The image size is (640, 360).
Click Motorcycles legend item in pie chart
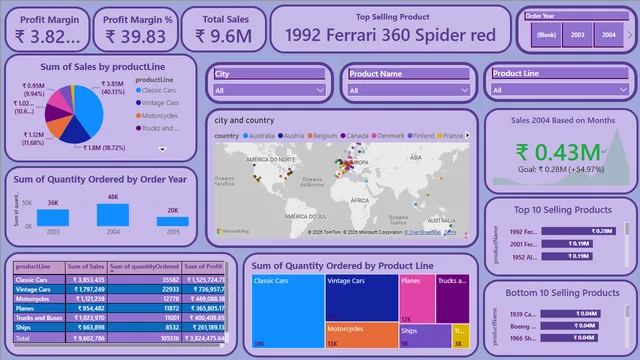point(157,116)
